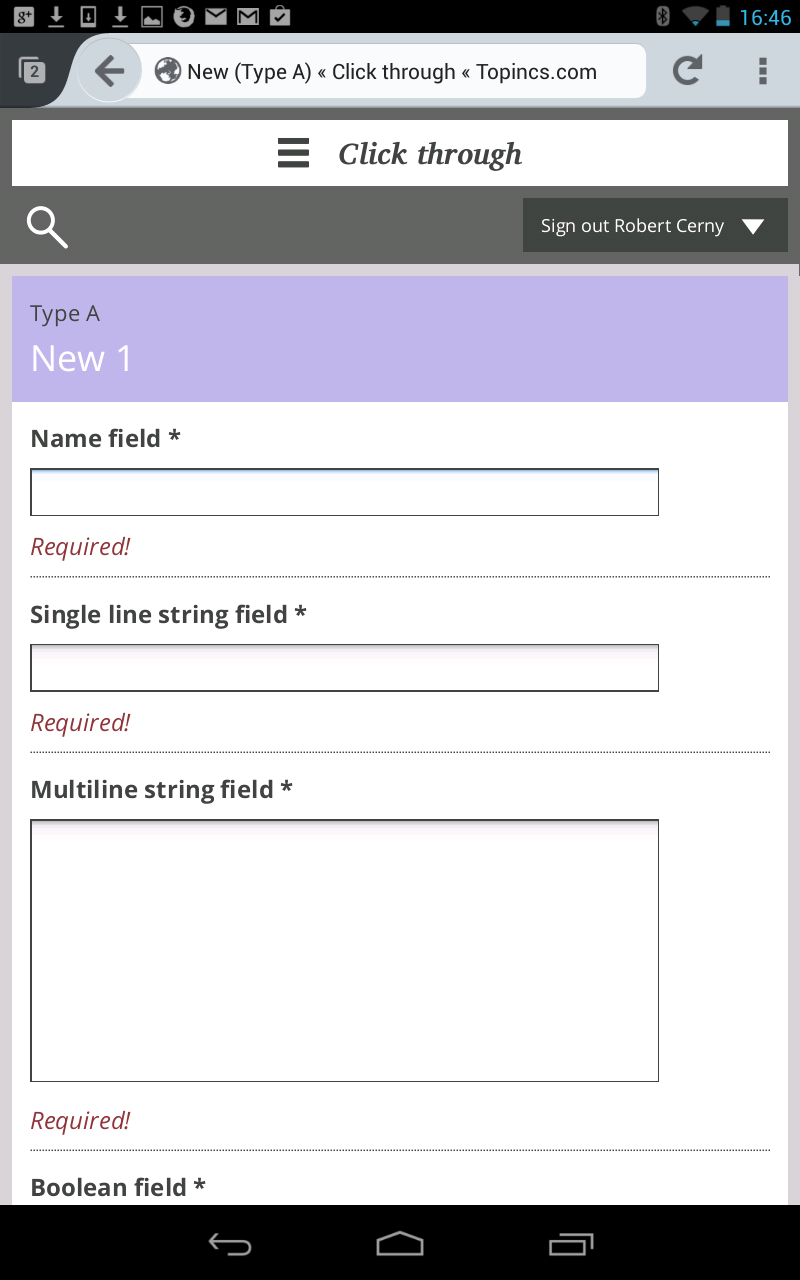Click Sign out Robert Cerny
The height and width of the screenshot is (1280, 800).
[632, 226]
